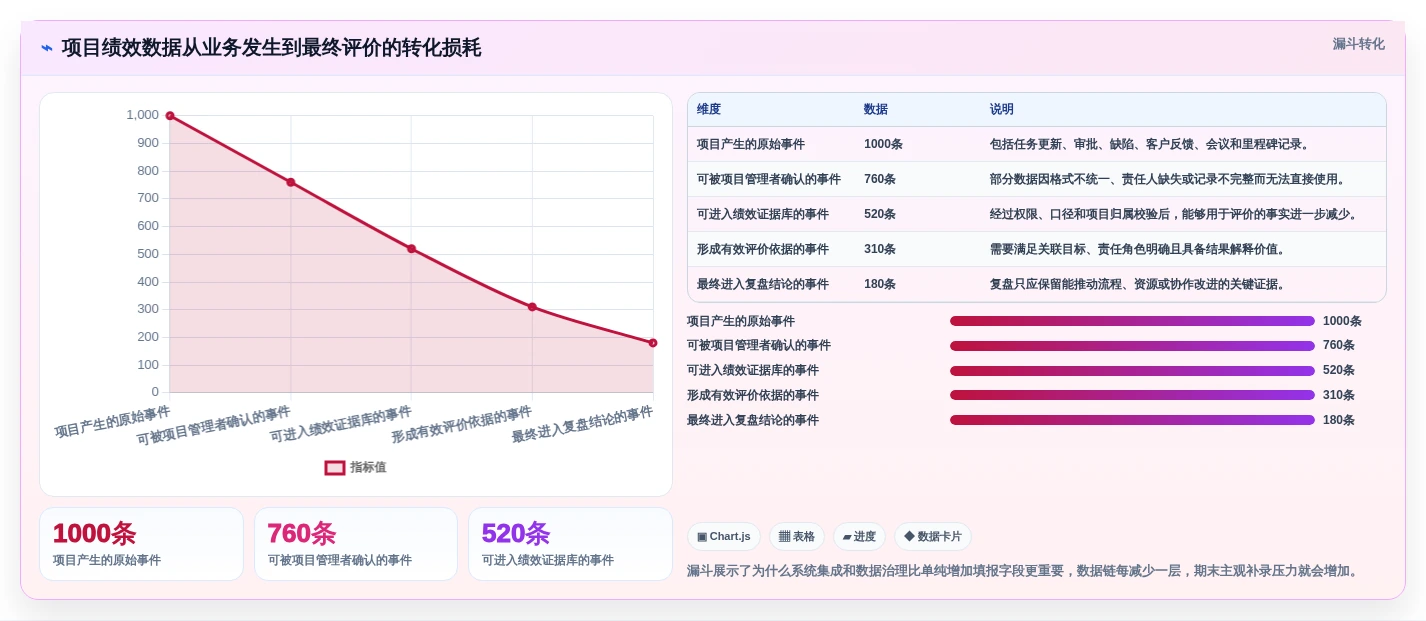Click x-axis label 最终进入复盘结论的事件
This screenshot has width=1426, height=621.
tap(582, 425)
